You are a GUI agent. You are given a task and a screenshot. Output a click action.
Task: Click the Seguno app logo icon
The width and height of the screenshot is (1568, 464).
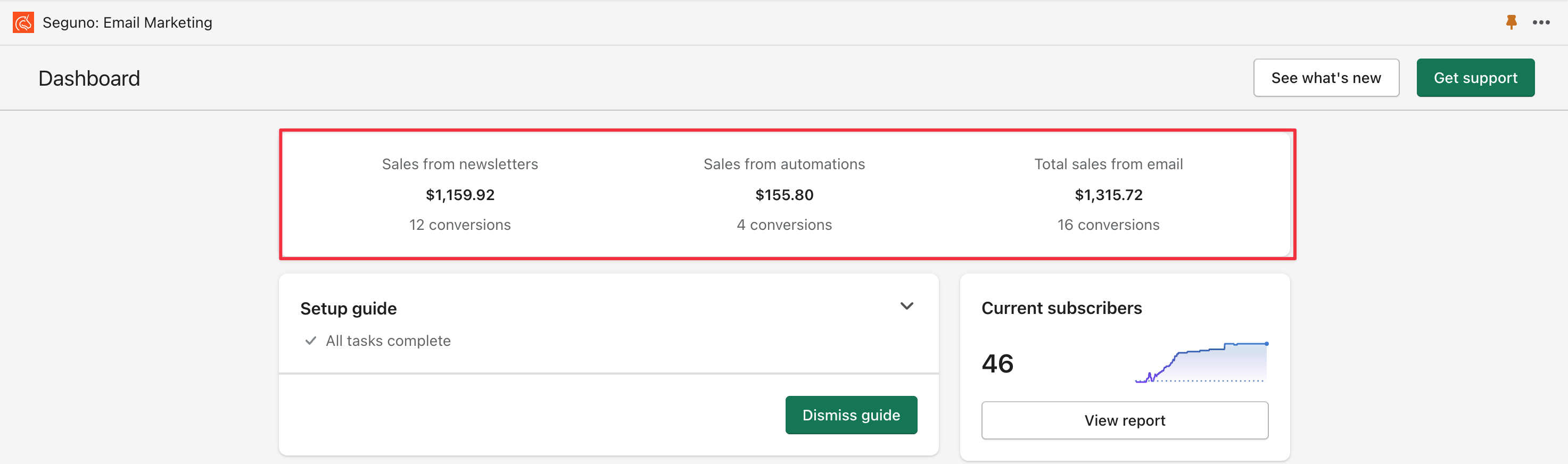click(x=23, y=22)
